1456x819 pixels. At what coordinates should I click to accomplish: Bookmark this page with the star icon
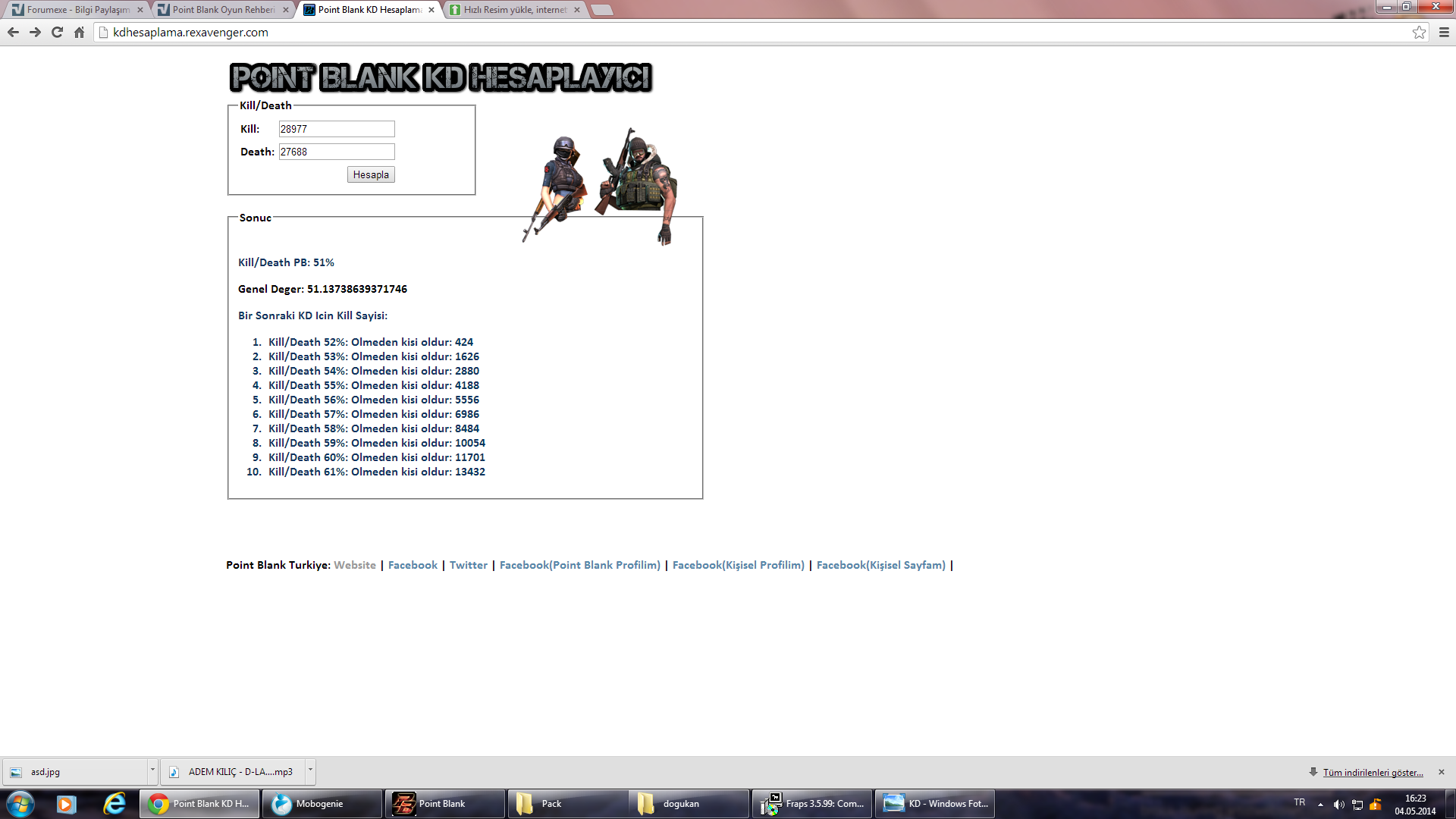click(x=1419, y=33)
